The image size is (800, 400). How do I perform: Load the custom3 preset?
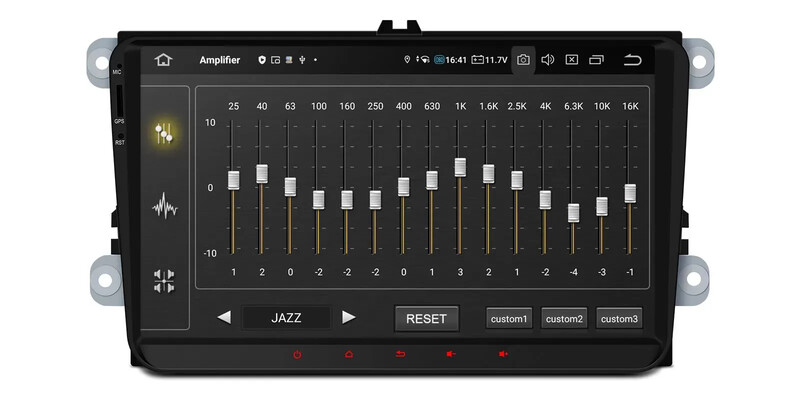coord(619,319)
